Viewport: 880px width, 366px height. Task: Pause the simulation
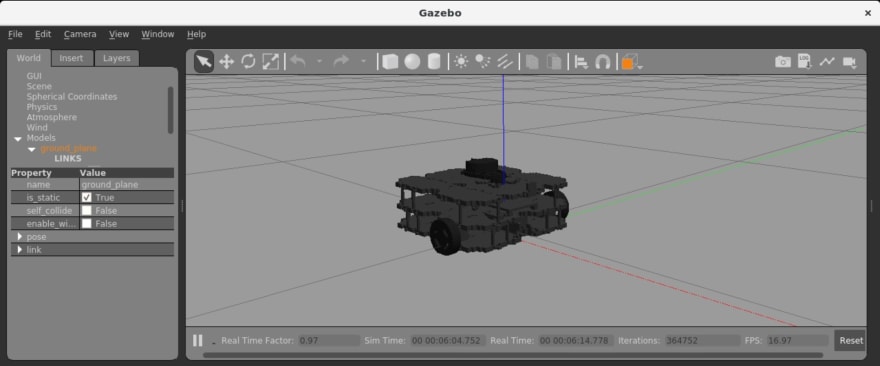click(x=198, y=340)
